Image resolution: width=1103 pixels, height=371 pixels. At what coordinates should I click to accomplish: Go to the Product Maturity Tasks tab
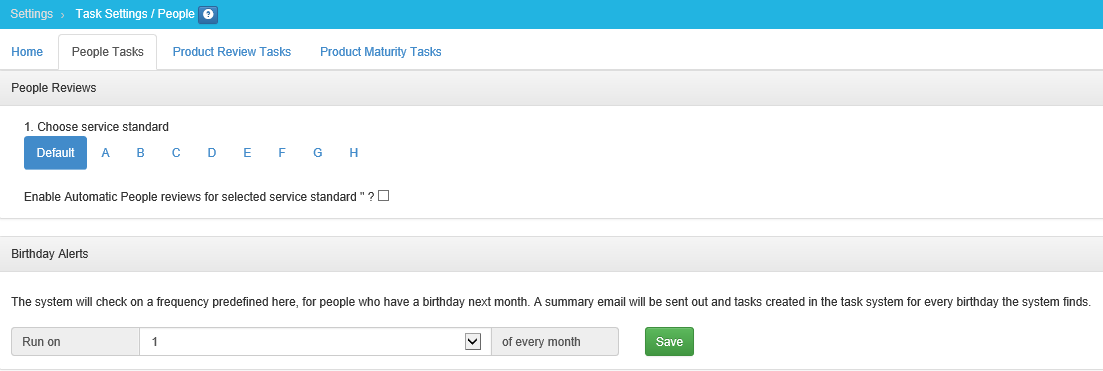[381, 52]
